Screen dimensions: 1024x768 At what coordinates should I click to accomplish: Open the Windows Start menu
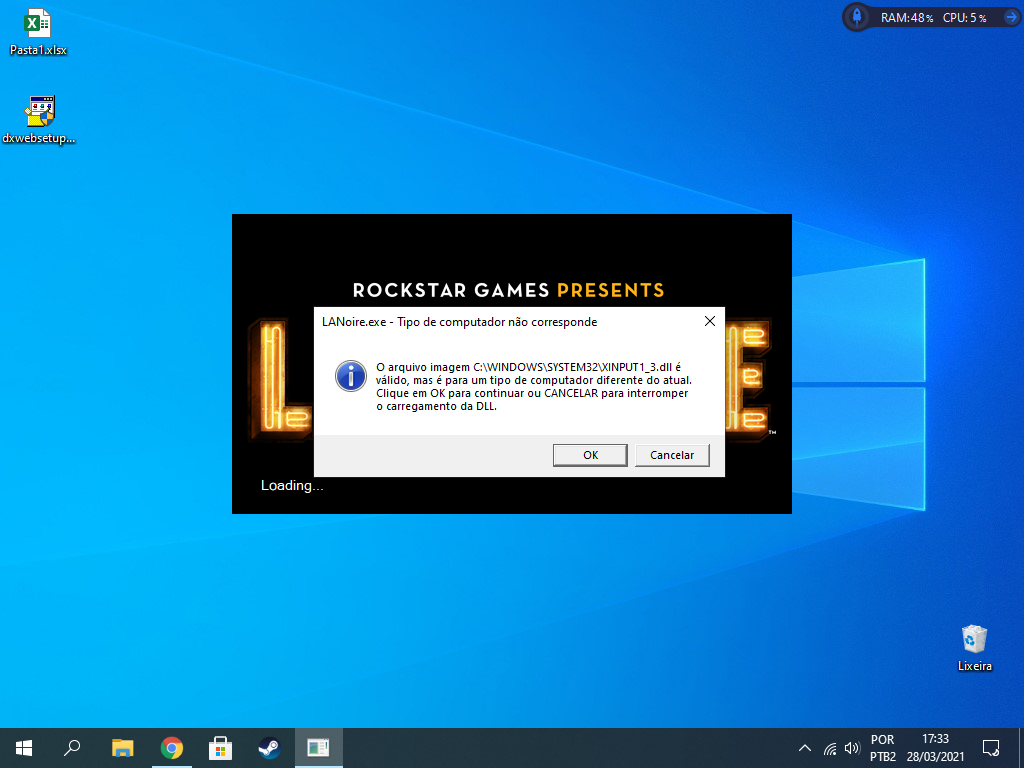(x=24, y=748)
